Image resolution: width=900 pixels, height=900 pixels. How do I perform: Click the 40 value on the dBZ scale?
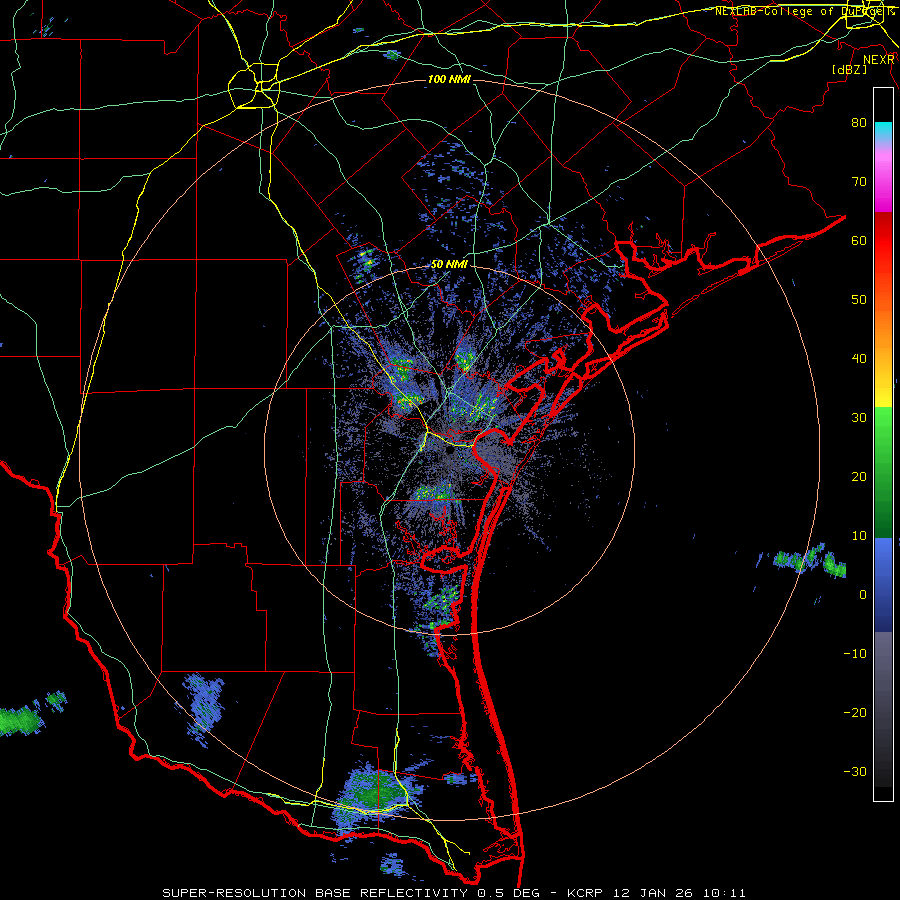point(859,358)
